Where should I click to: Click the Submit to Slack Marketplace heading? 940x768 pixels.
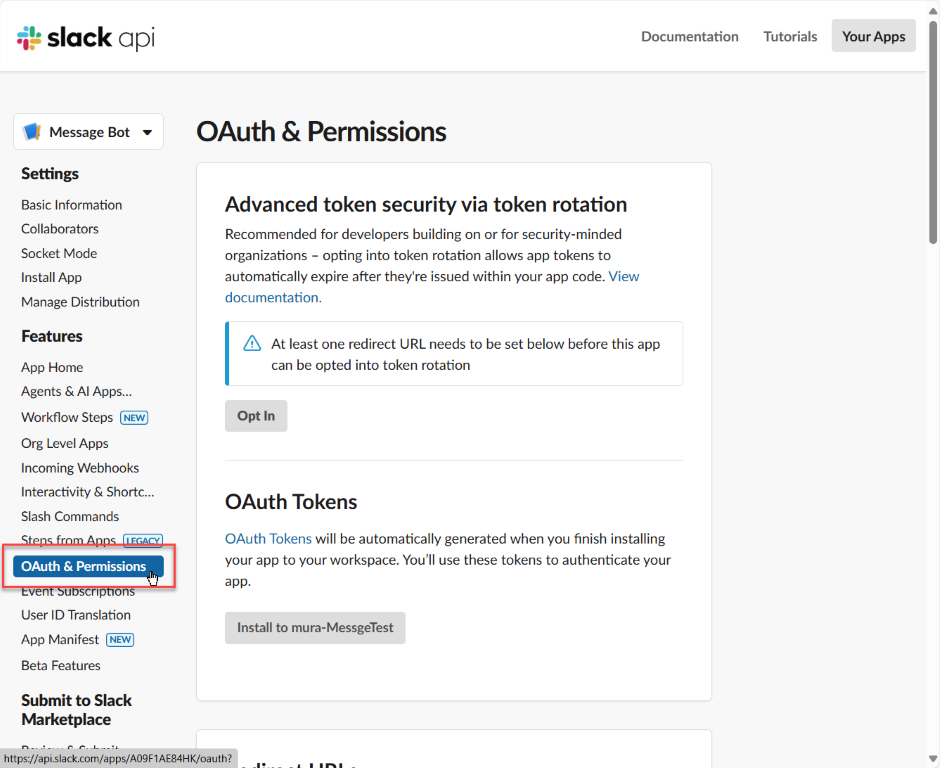76,710
